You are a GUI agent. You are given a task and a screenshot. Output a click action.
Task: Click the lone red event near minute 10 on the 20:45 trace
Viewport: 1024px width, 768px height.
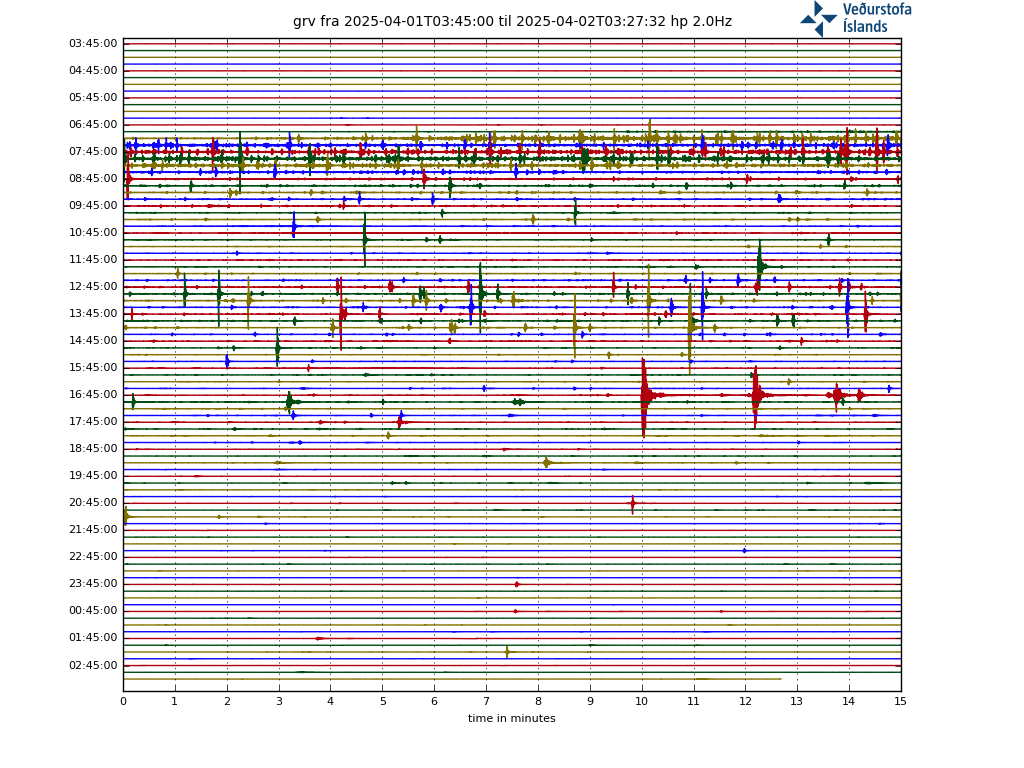pyautogui.click(x=632, y=504)
